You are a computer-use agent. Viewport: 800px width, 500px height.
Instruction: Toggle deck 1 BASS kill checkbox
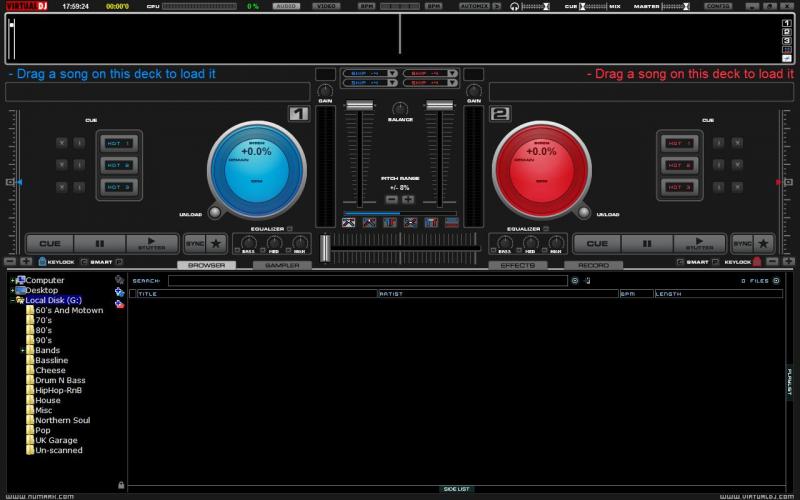237,251
